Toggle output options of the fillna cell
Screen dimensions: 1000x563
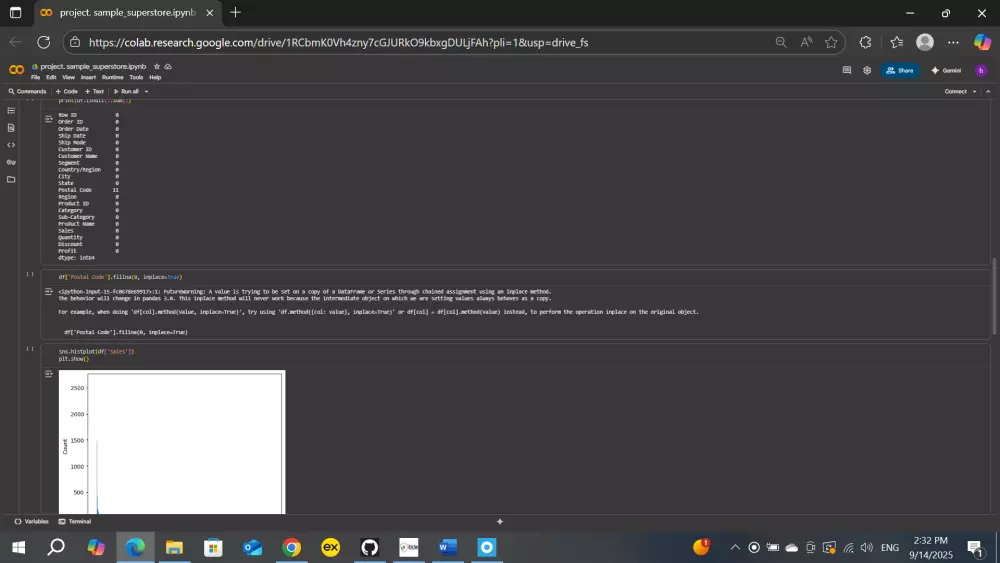point(48,291)
